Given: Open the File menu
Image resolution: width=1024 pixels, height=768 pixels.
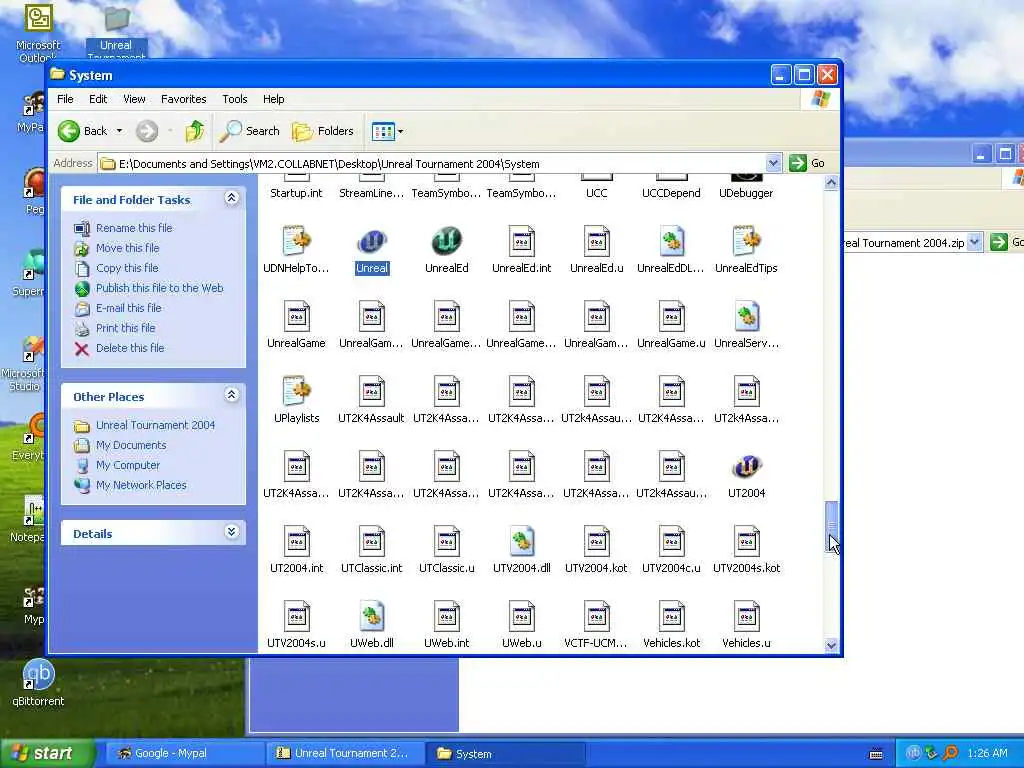Looking at the screenshot, I should (65, 99).
